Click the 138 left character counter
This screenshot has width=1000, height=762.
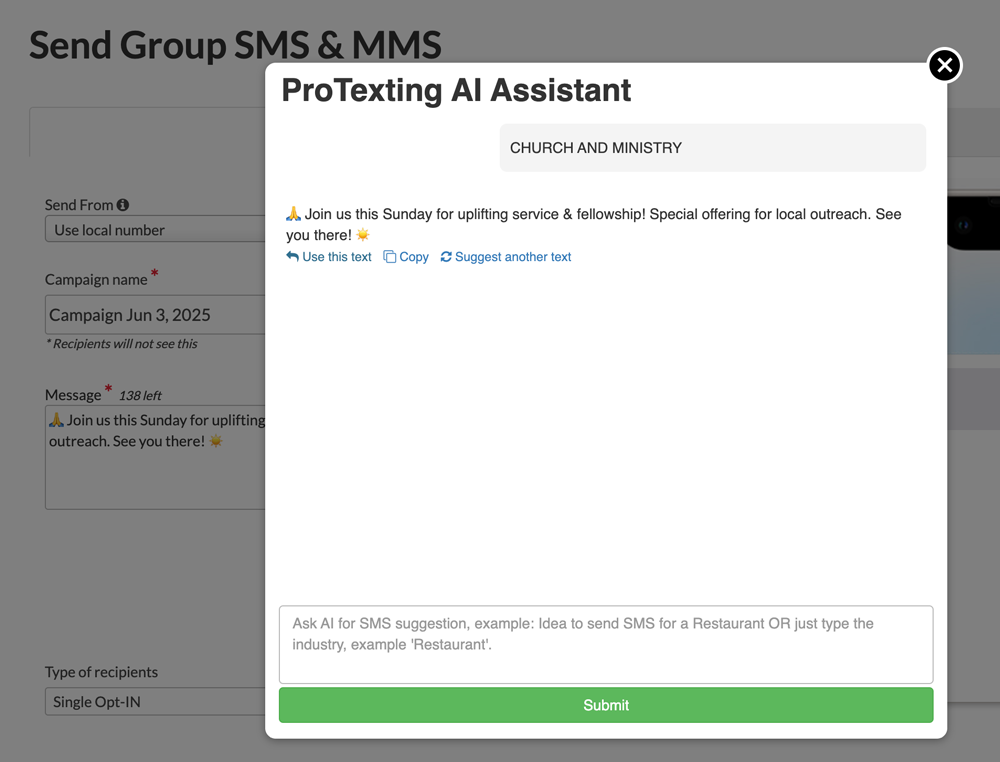click(140, 395)
